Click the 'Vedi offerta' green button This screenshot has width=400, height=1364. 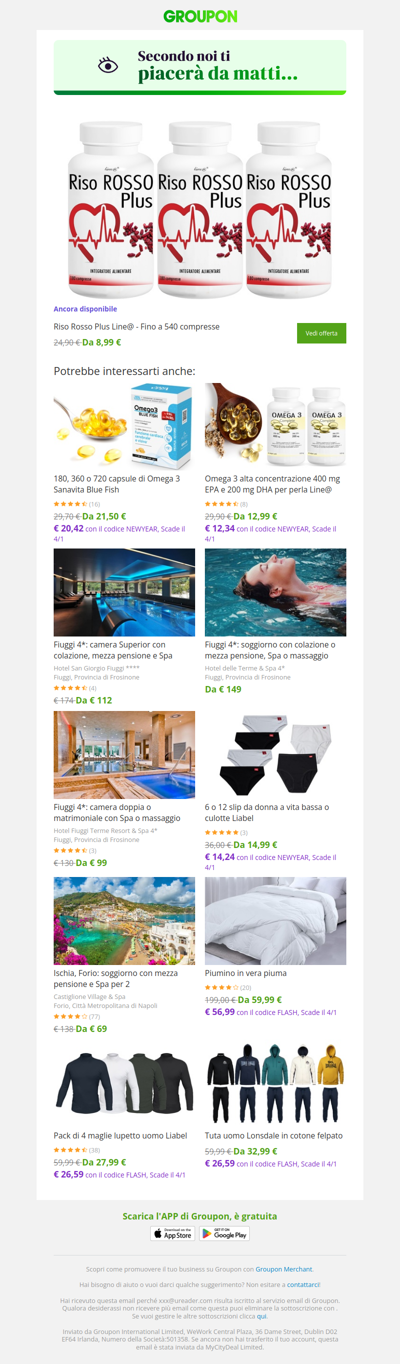[x=321, y=333]
